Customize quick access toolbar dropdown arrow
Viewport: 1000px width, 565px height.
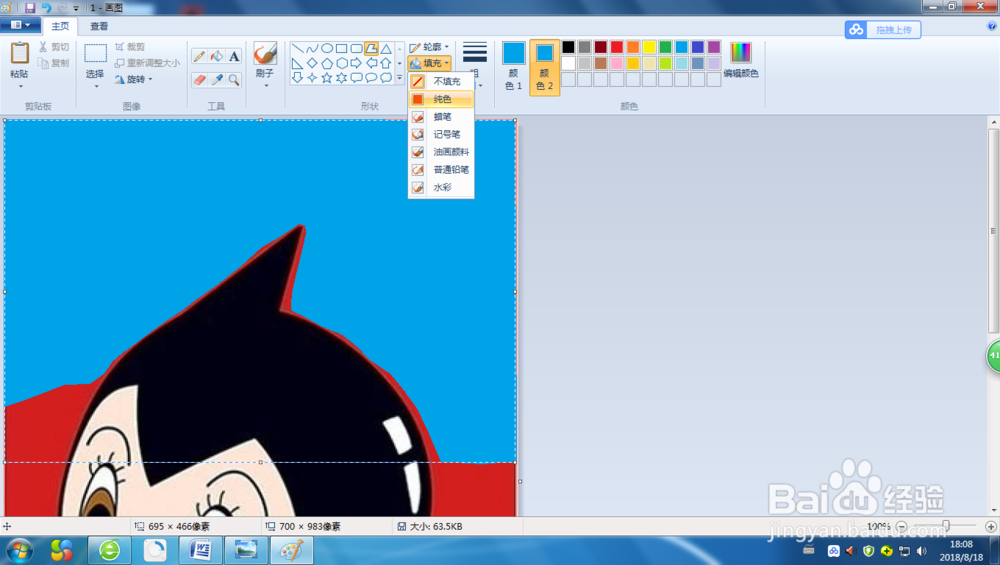pyautogui.click(x=76, y=8)
